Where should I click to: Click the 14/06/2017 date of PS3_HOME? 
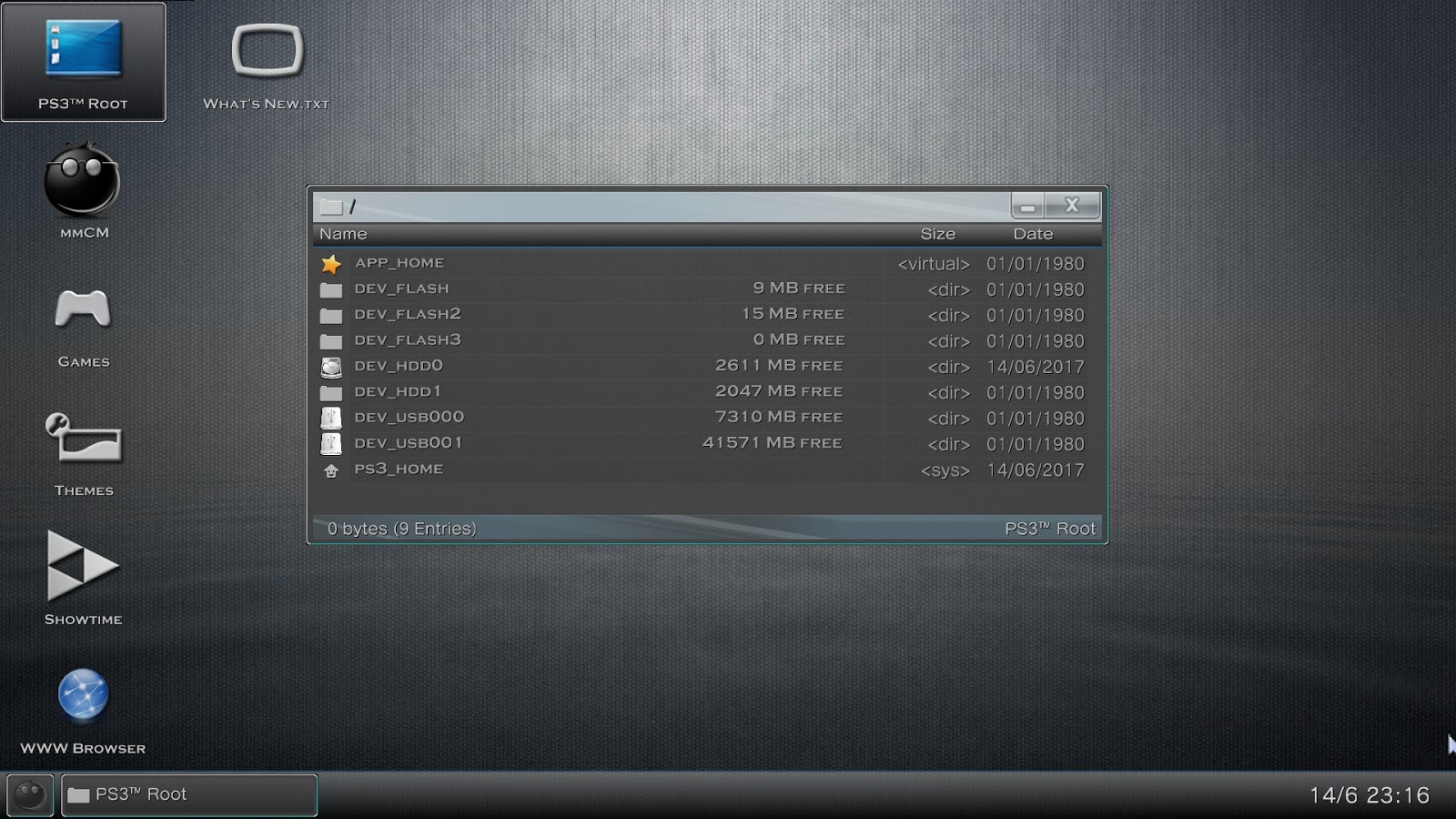[x=1036, y=470]
